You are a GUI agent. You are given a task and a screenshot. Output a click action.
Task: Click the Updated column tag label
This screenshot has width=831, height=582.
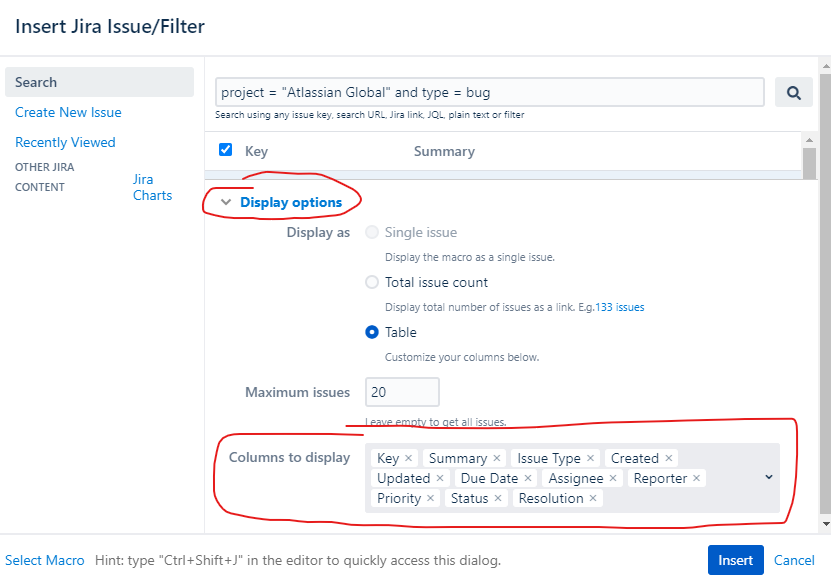(403, 478)
